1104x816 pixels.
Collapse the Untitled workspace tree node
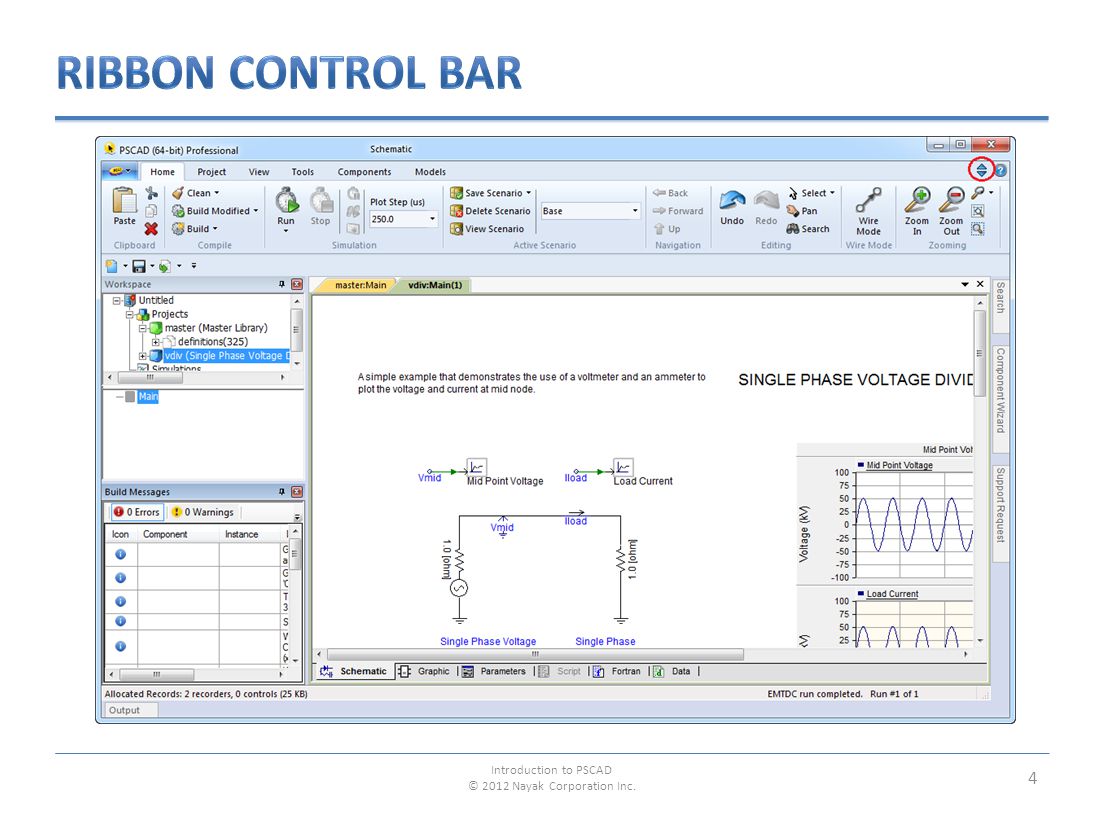(117, 300)
